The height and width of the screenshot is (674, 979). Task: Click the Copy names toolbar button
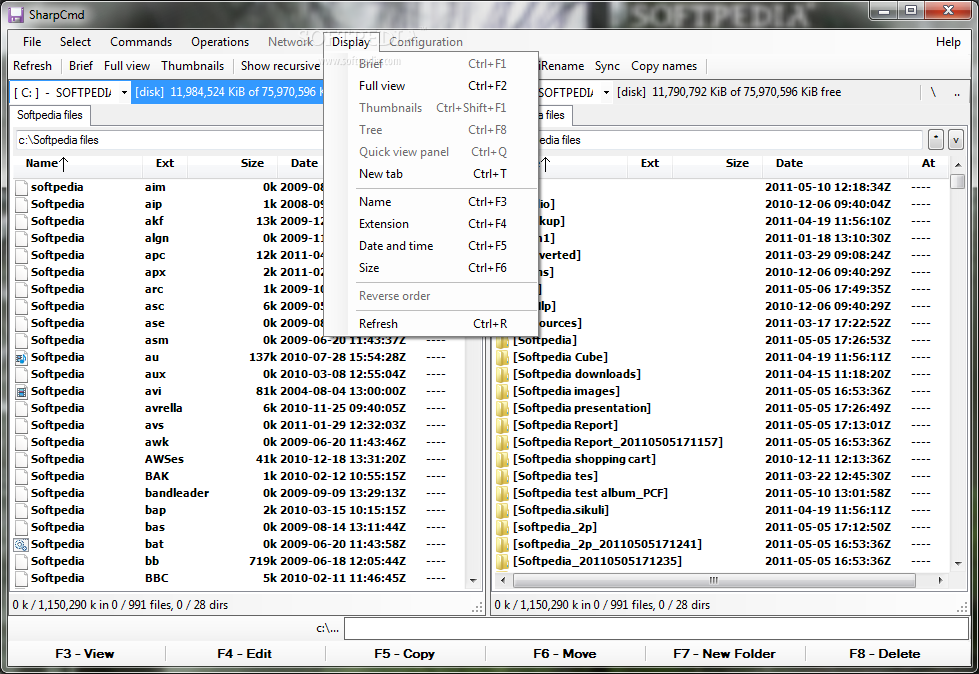tap(664, 66)
